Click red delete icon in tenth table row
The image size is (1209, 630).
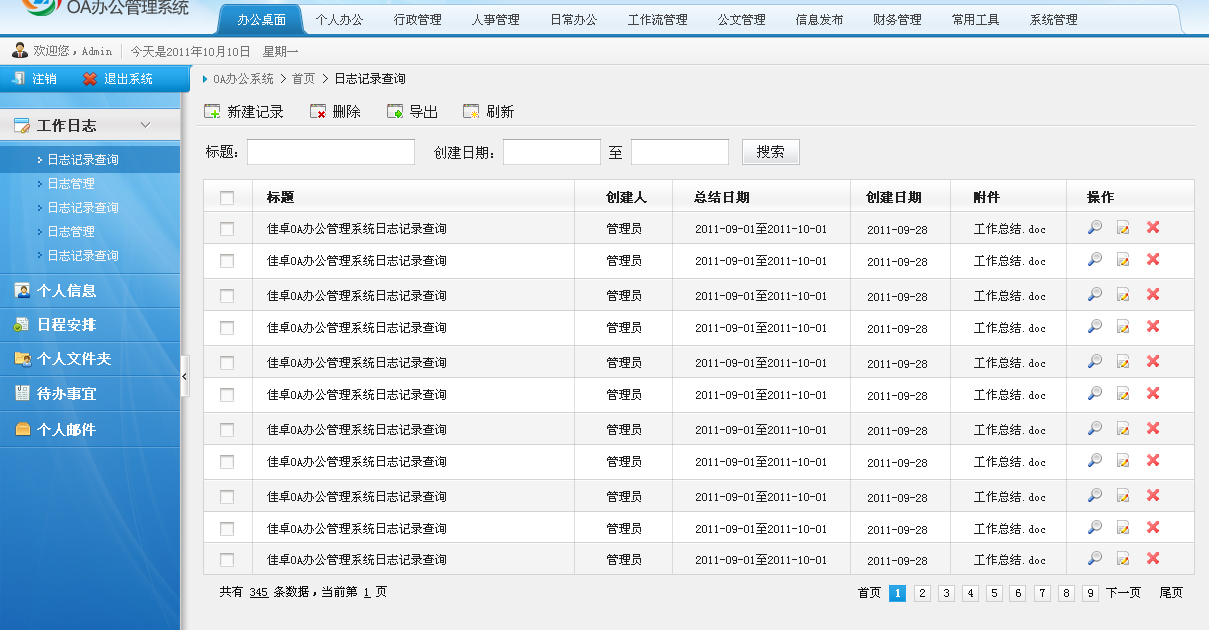click(x=1153, y=528)
